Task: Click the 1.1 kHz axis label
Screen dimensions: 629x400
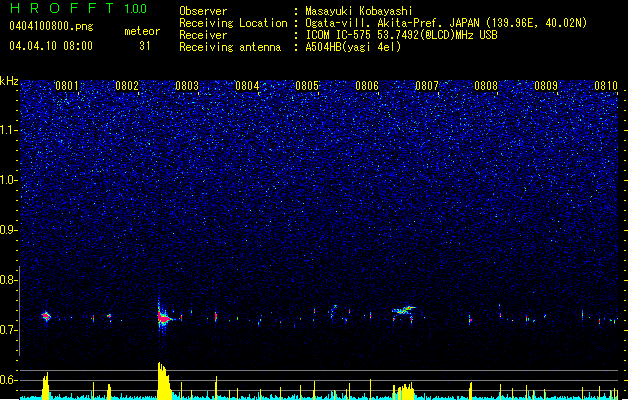Action: pyautogui.click(x=8, y=130)
